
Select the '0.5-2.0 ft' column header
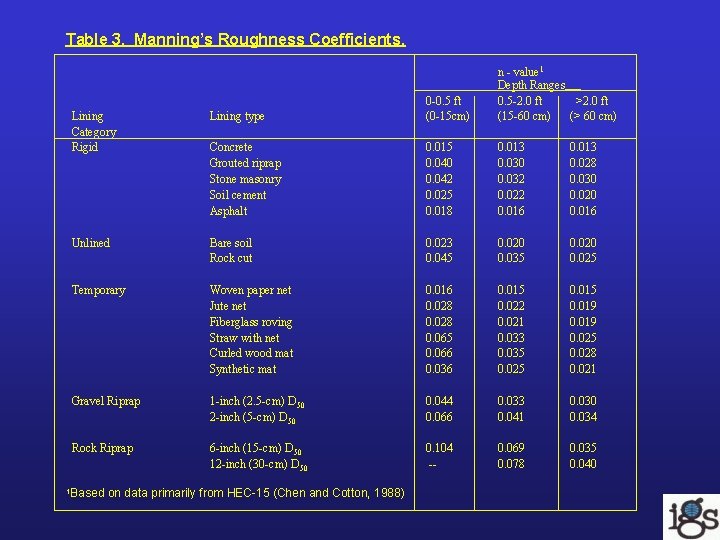tap(519, 101)
